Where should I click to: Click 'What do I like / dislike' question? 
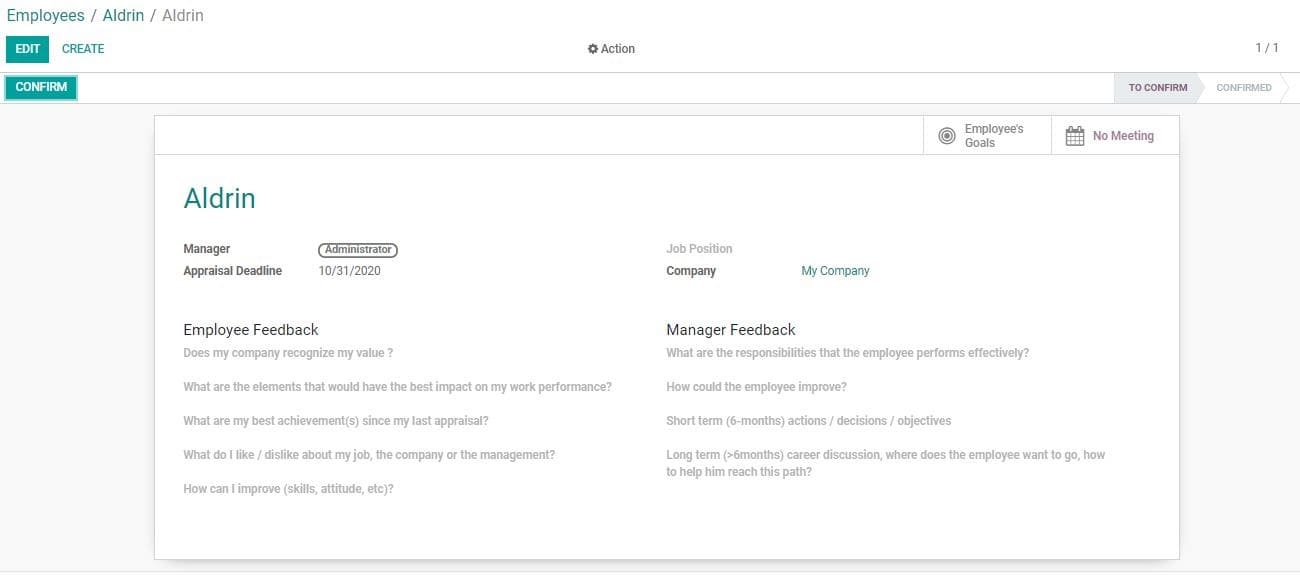point(369,455)
